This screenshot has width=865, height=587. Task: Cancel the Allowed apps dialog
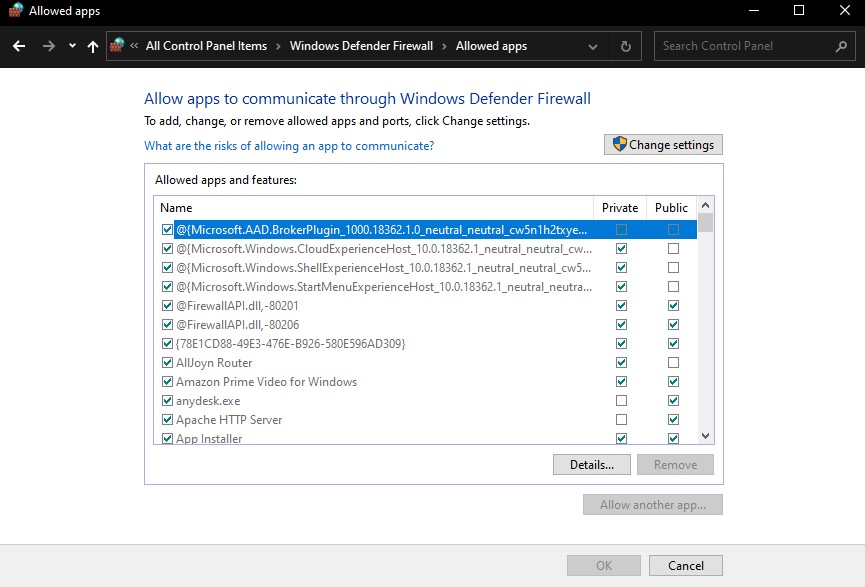click(x=686, y=565)
